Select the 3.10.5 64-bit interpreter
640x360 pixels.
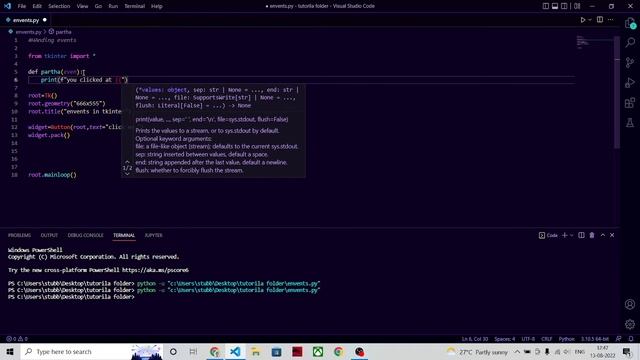pyautogui.click(x=595, y=339)
